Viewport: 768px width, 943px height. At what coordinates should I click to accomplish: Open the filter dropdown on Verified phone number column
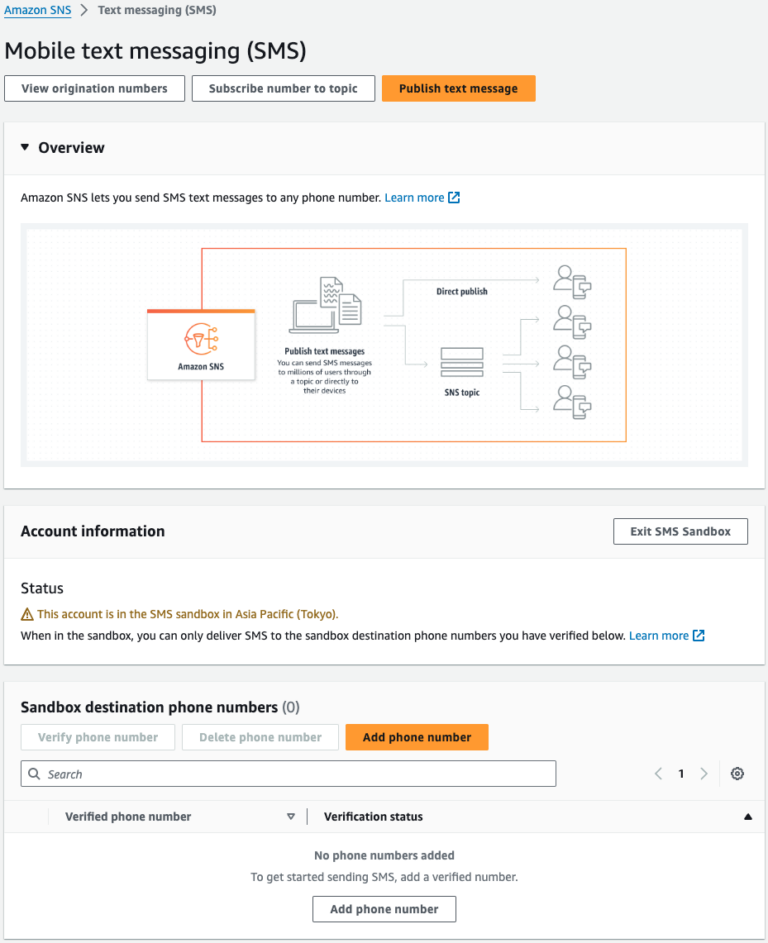(291, 816)
